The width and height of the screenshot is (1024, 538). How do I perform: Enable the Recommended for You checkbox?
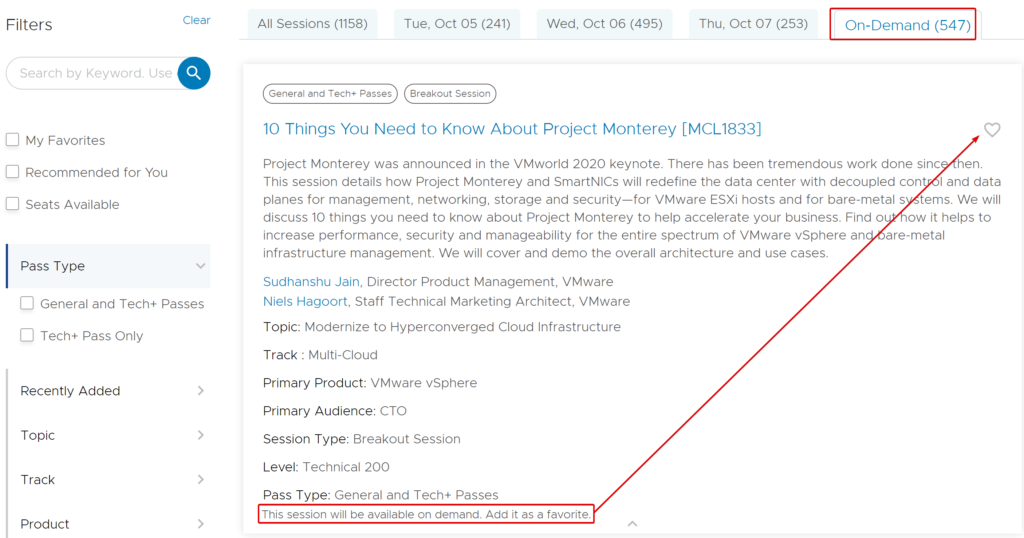click(12, 172)
